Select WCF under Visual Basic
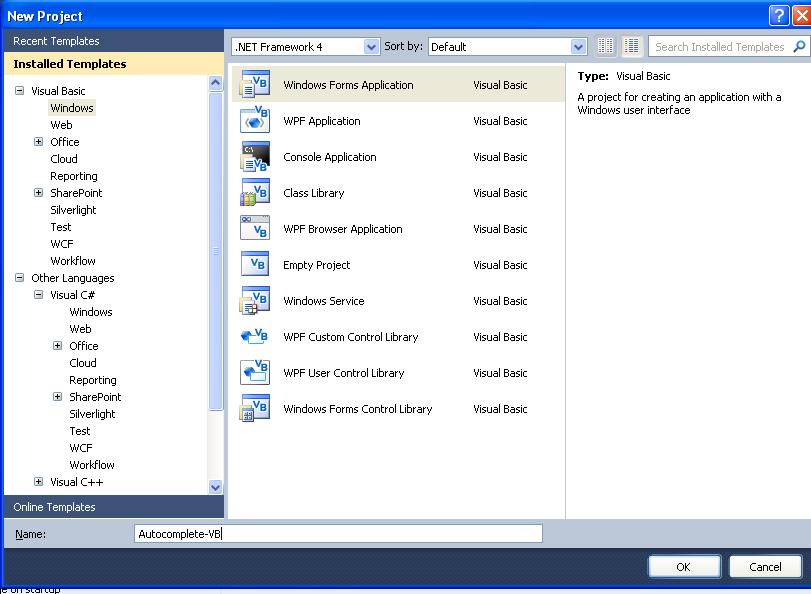 click(62, 244)
